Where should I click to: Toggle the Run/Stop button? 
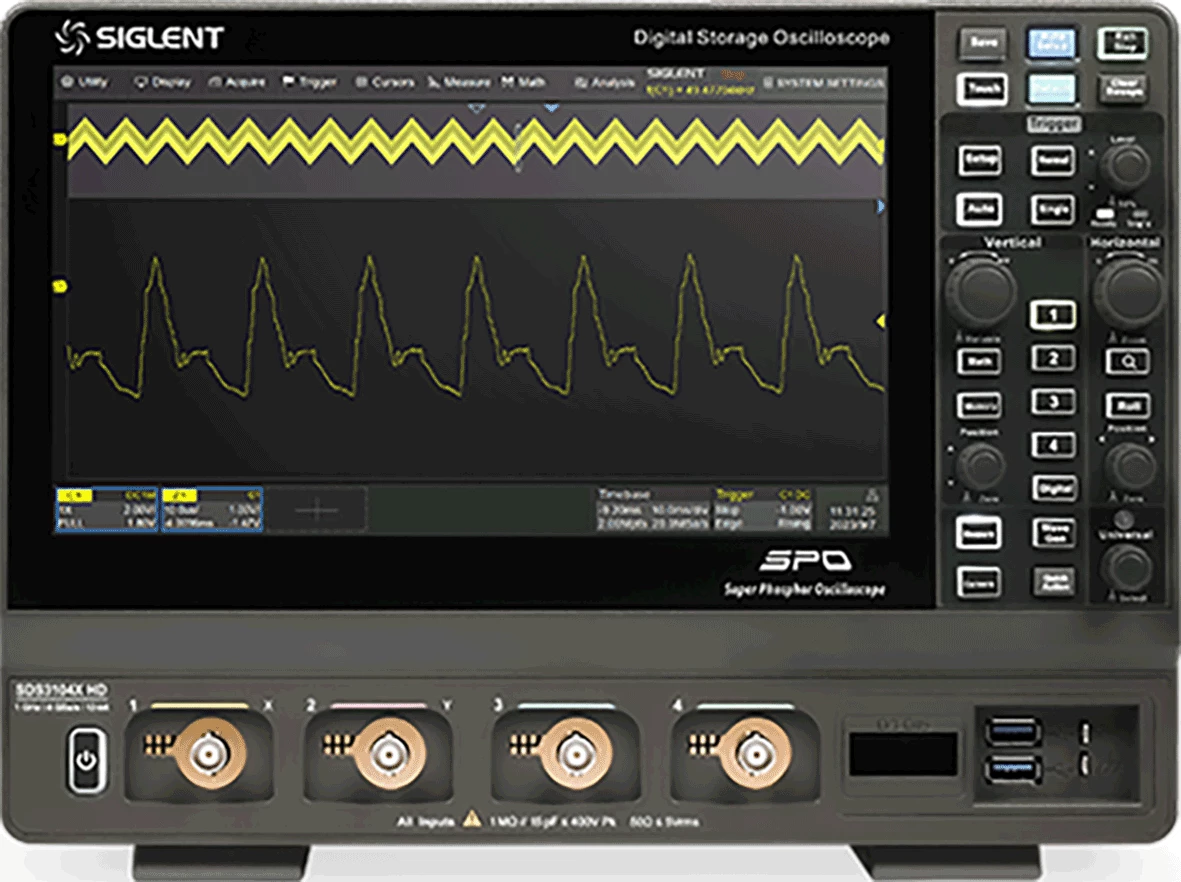tap(1123, 43)
